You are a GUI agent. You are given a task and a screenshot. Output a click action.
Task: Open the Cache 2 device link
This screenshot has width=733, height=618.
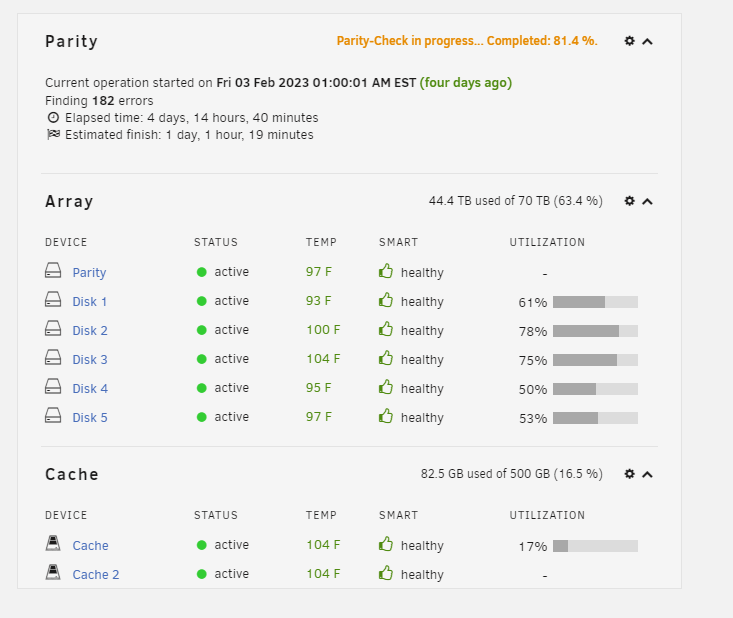[x=96, y=575]
